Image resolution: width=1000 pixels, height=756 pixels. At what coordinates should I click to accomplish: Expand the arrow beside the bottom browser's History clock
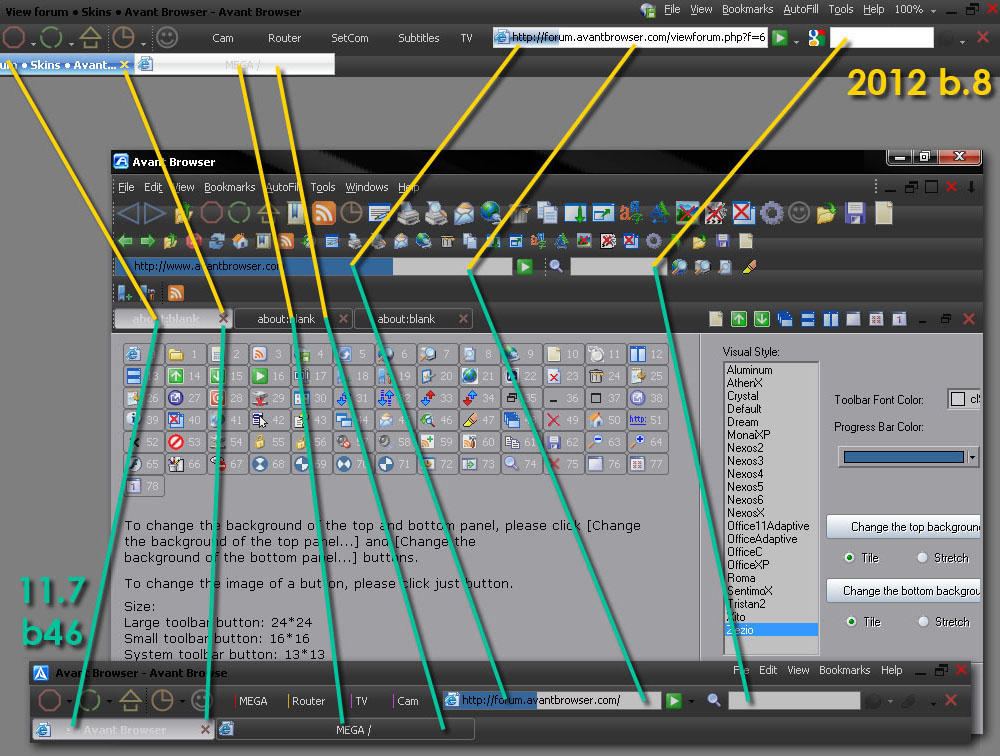click(182, 702)
